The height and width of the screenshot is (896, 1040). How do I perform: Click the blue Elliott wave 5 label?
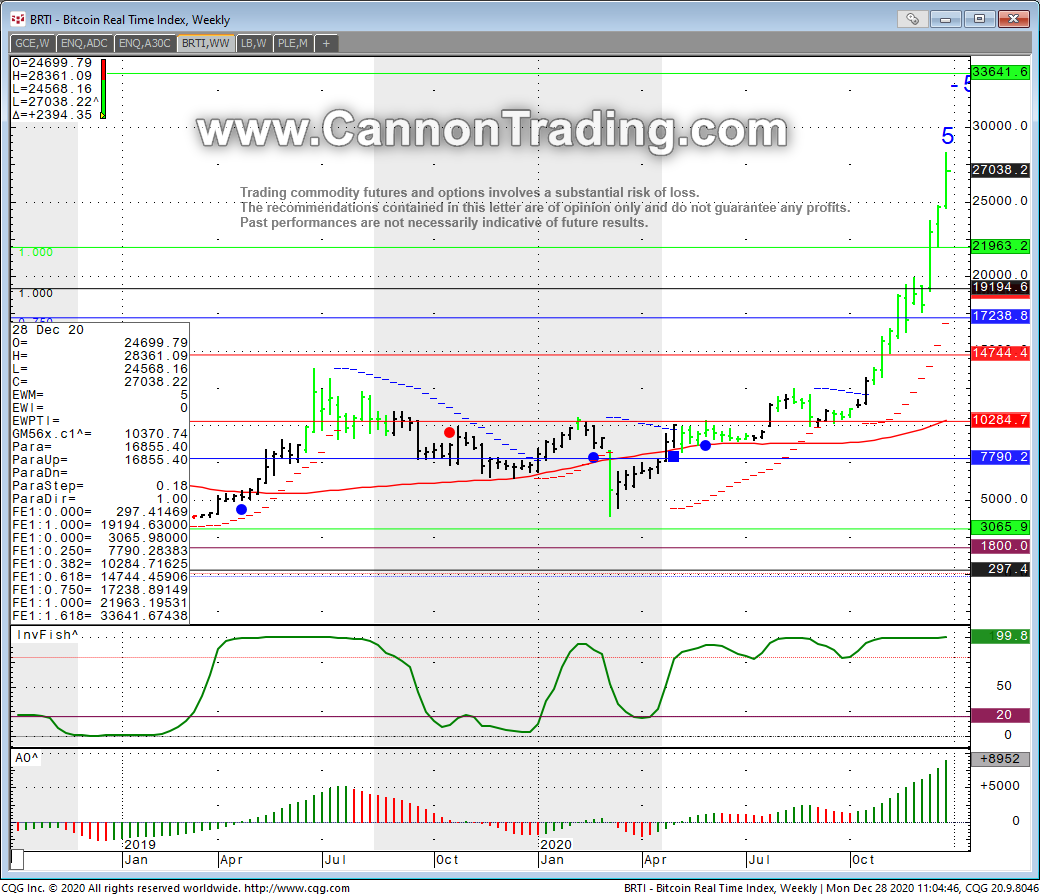point(947,136)
